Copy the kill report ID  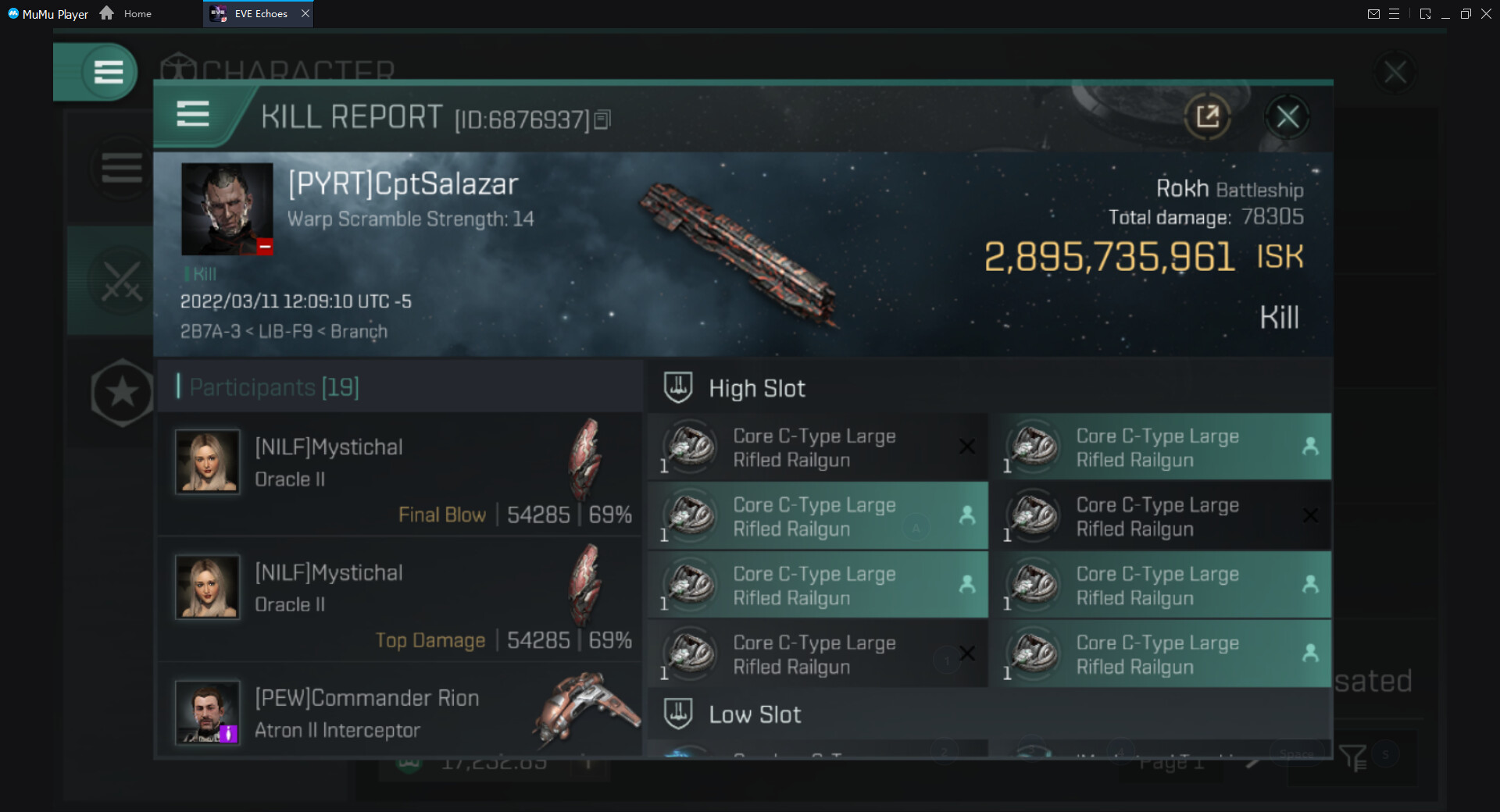tap(602, 119)
